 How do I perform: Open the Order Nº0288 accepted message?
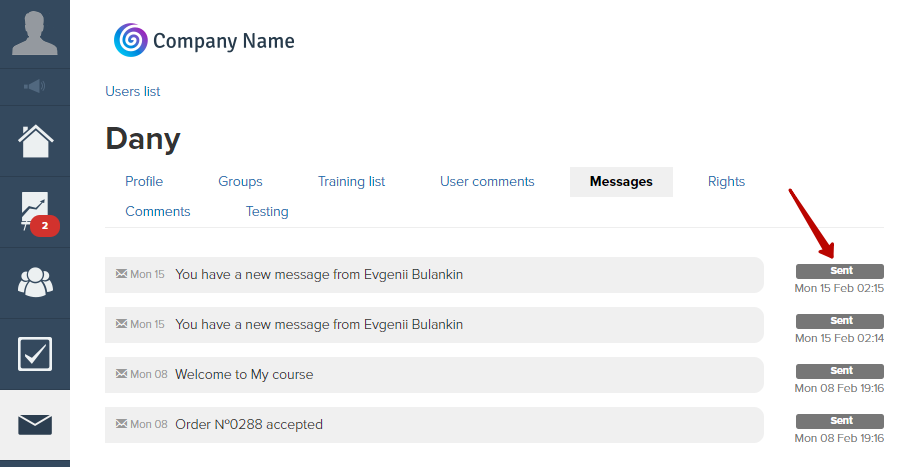pos(435,425)
